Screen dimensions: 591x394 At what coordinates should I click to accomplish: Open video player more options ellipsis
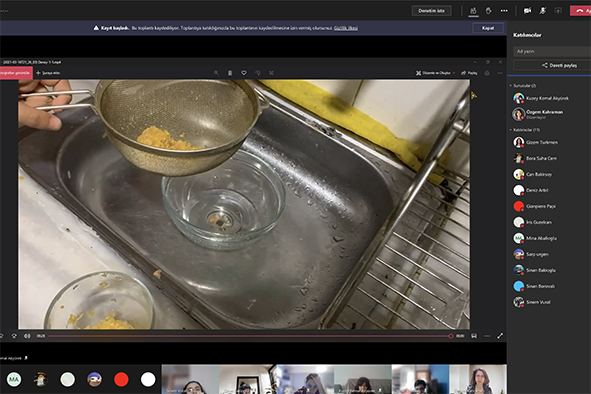click(487, 336)
